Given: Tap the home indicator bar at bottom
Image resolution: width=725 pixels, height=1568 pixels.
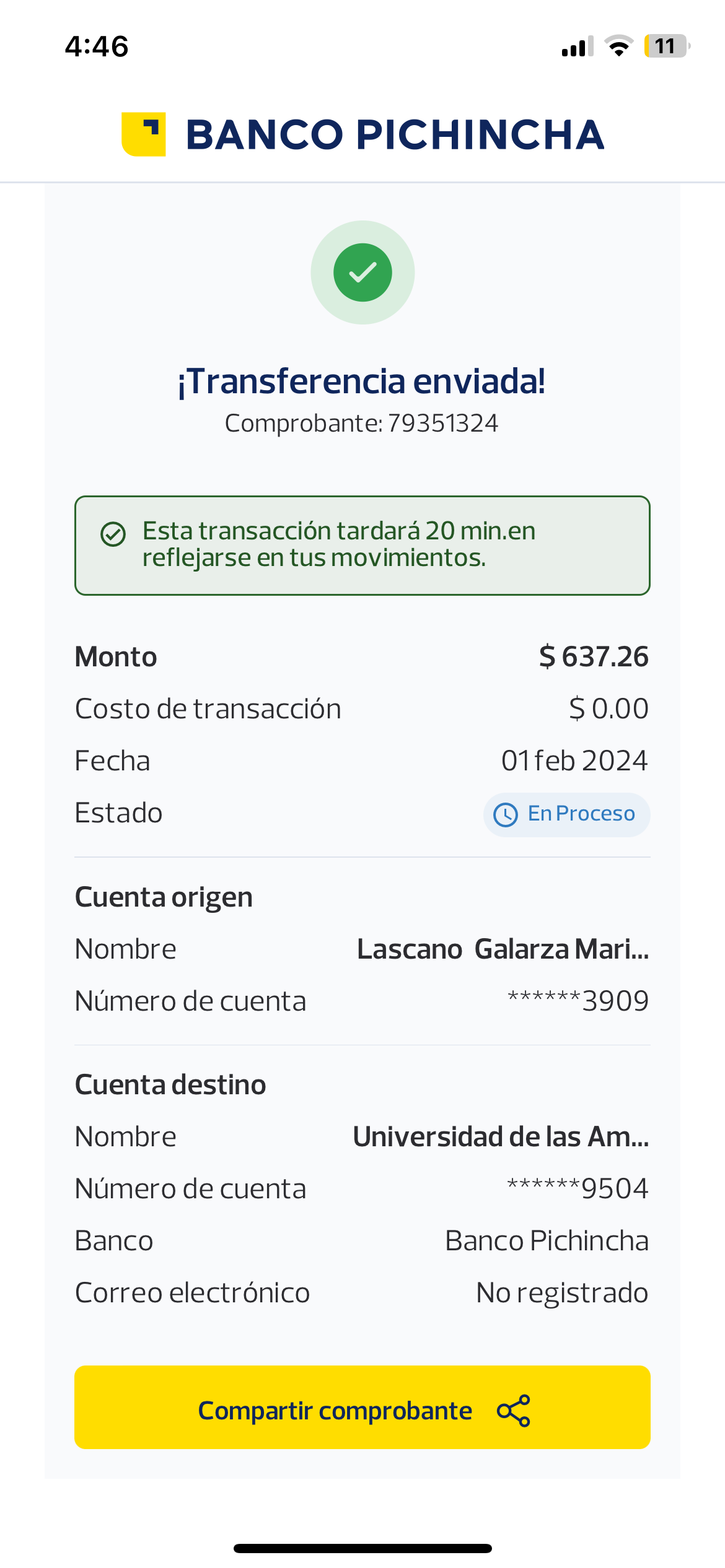Looking at the screenshot, I should coord(362,1548).
